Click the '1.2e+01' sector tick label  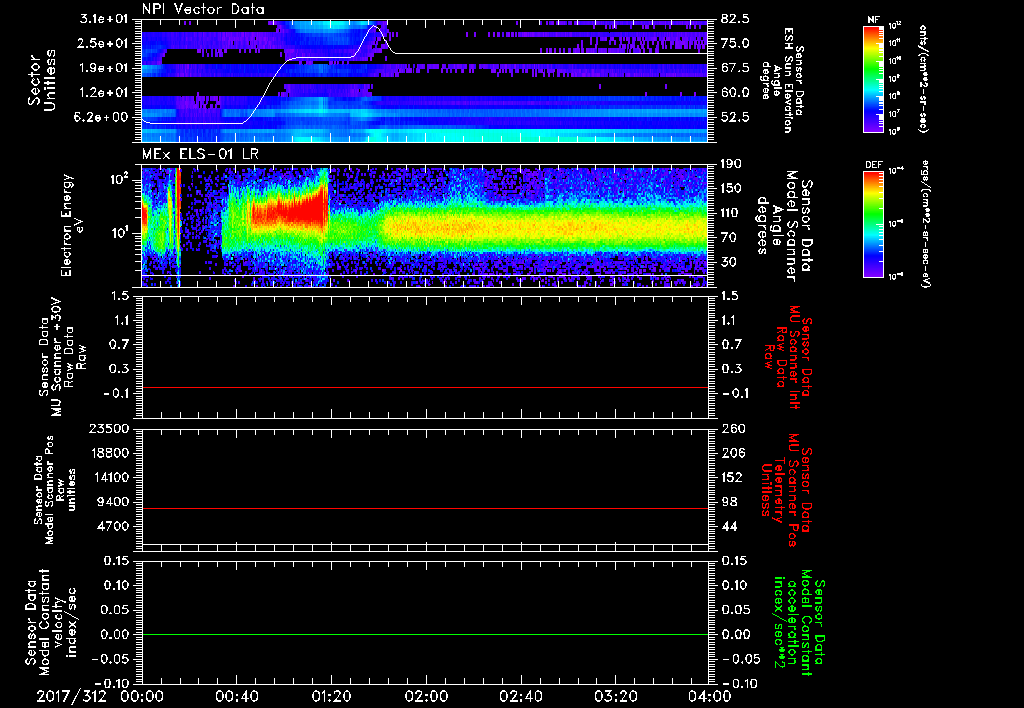104,93
